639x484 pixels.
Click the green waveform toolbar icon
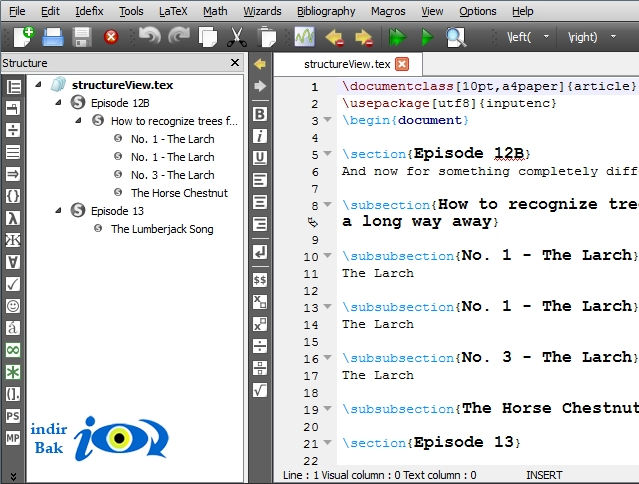(x=305, y=37)
